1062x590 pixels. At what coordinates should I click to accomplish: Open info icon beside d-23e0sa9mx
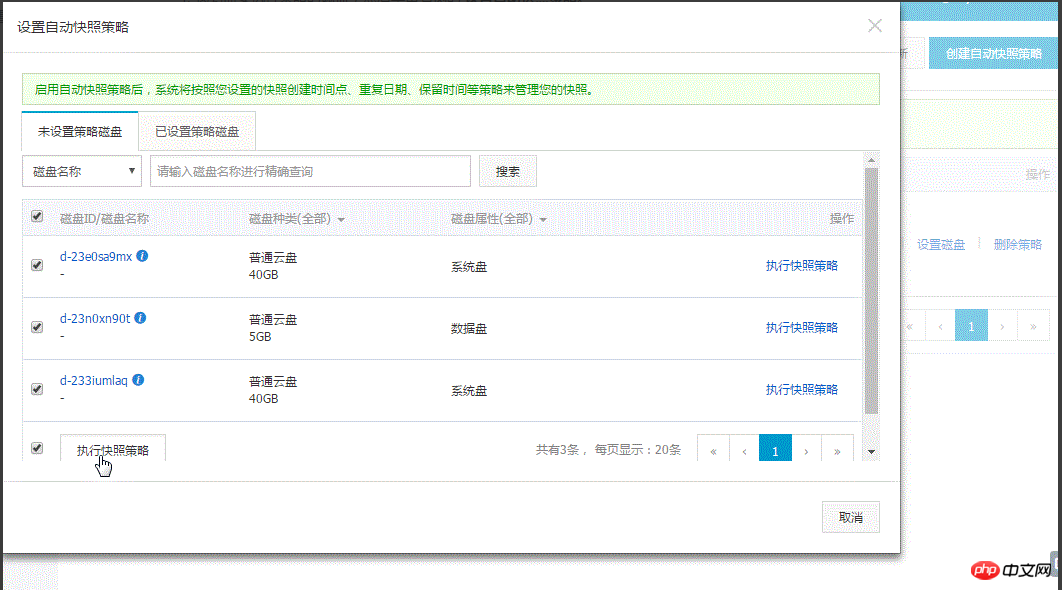pyautogui.click(x=142, y=256)
